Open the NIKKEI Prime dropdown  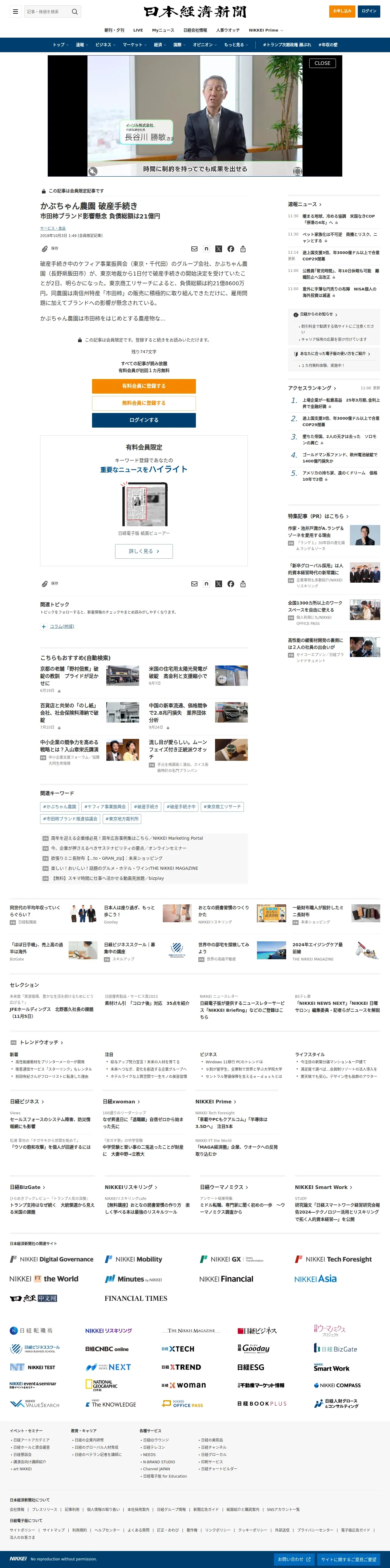[x=266, y=30]
